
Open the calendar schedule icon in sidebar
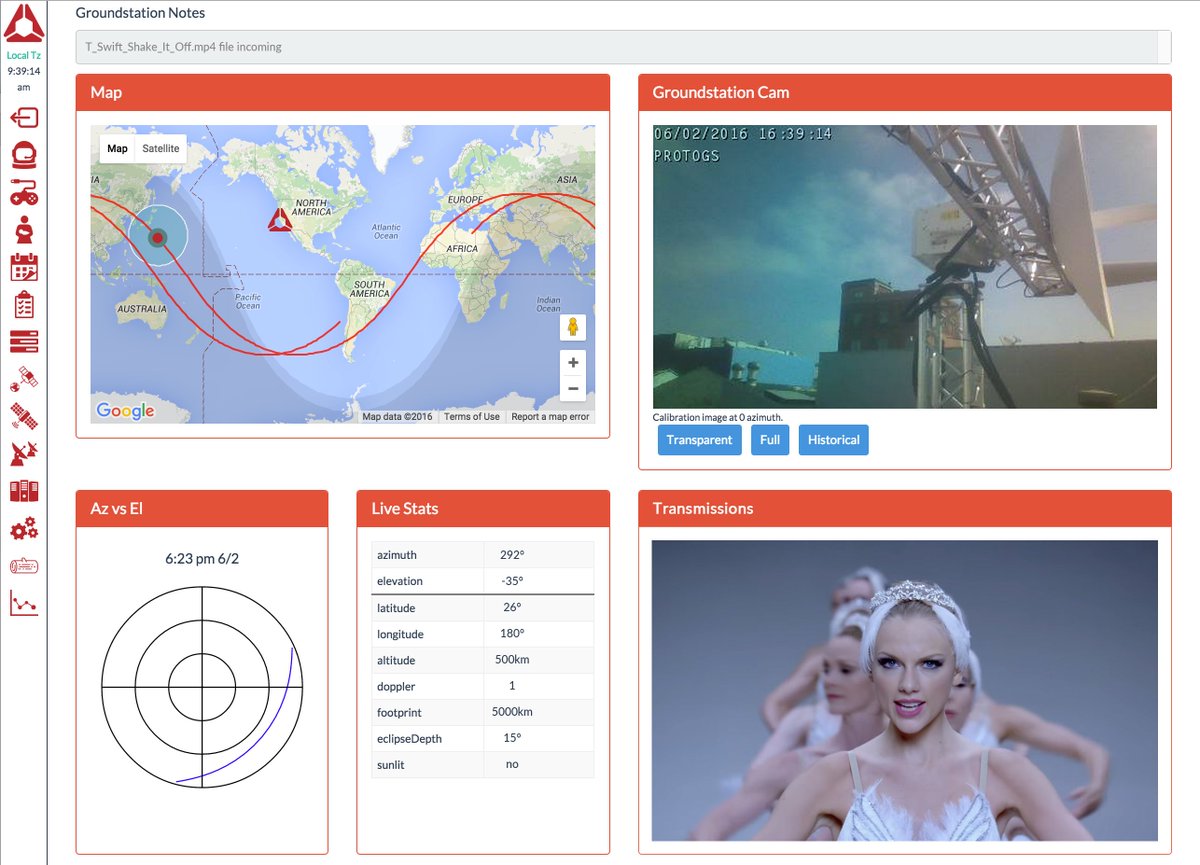click(24, 267)
